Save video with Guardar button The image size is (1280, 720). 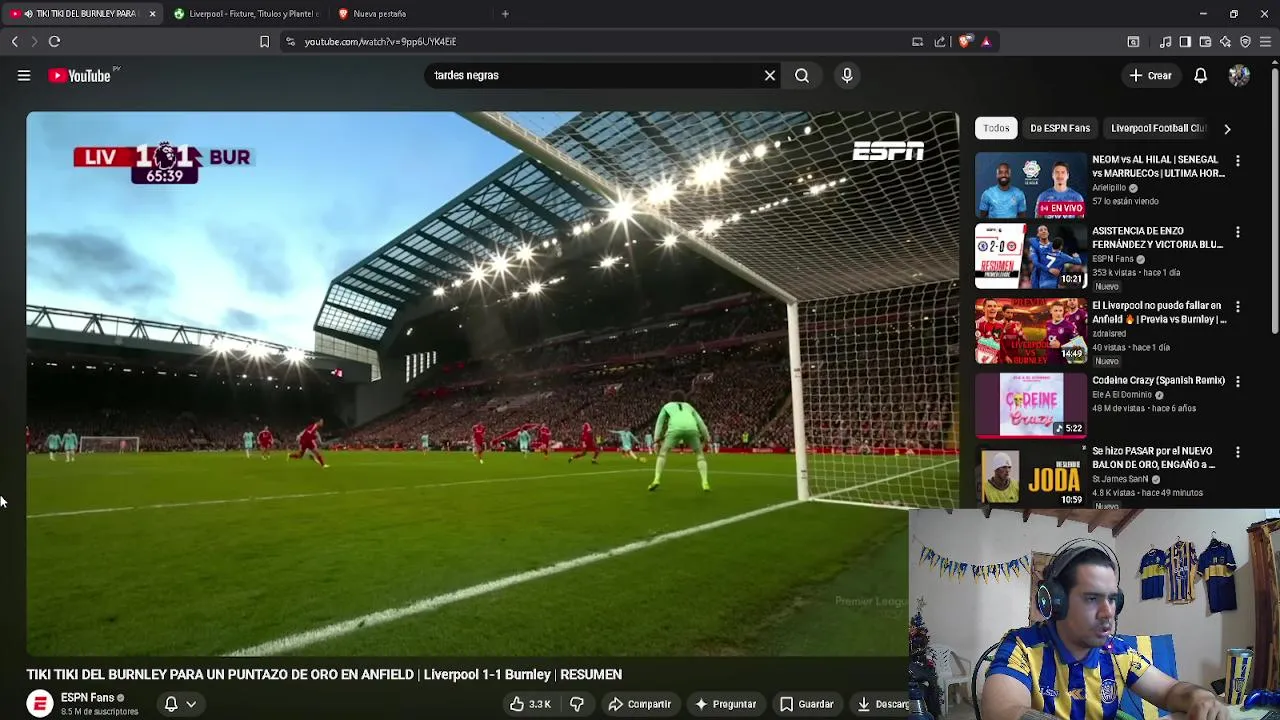coord(806,704)
